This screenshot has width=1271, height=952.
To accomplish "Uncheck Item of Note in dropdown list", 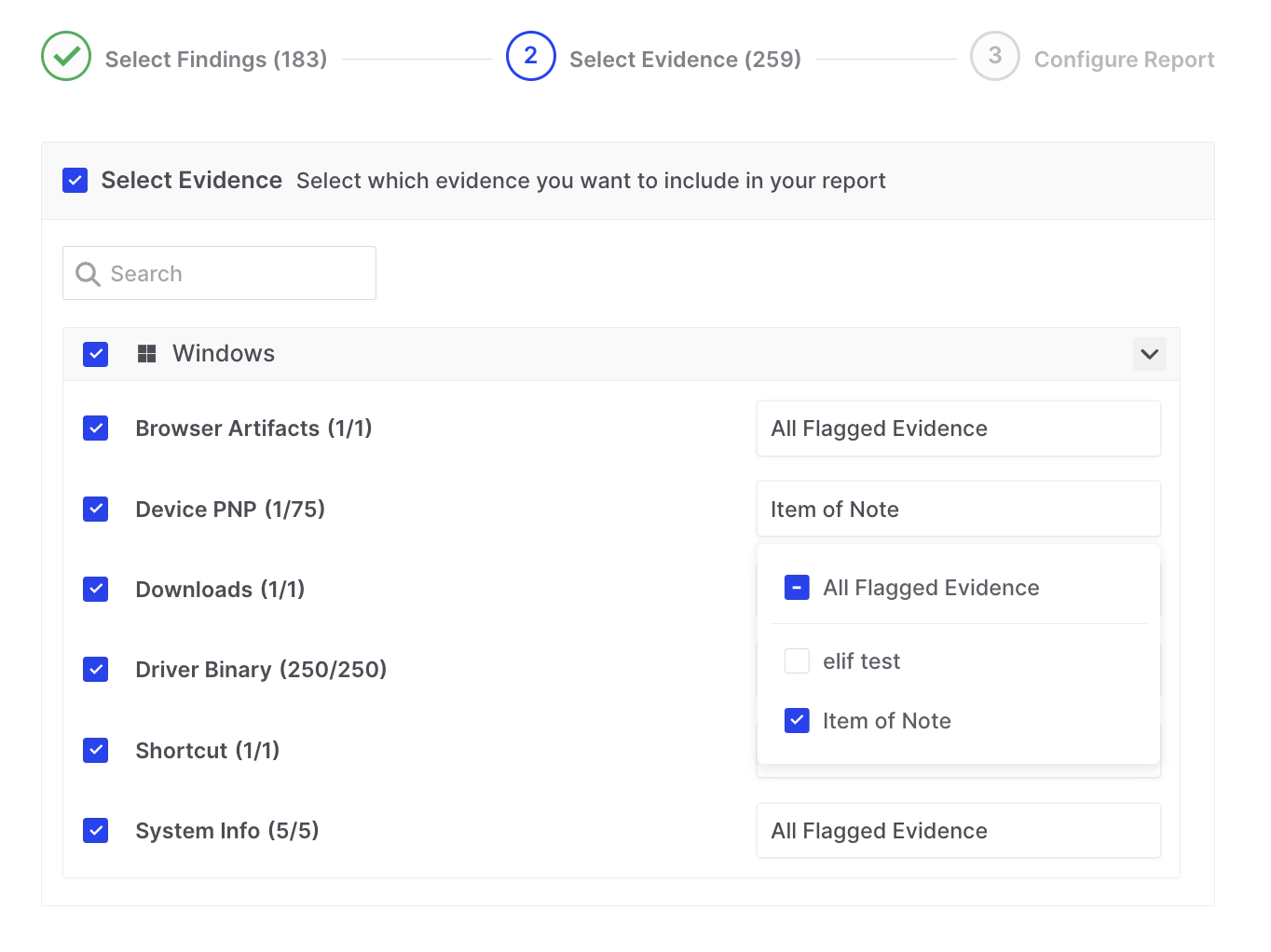I will tap(797, 721).
